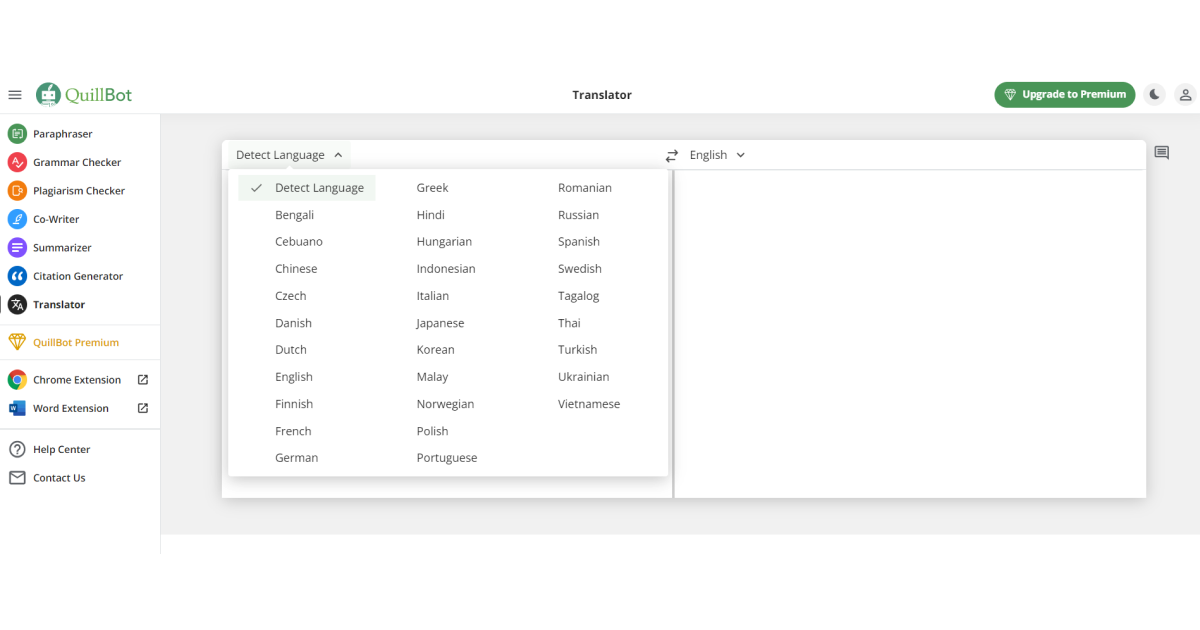This screenshot has width=1200, height=630.
Task: Select Vietnamese from the list
Action: (x=589, y=404)
